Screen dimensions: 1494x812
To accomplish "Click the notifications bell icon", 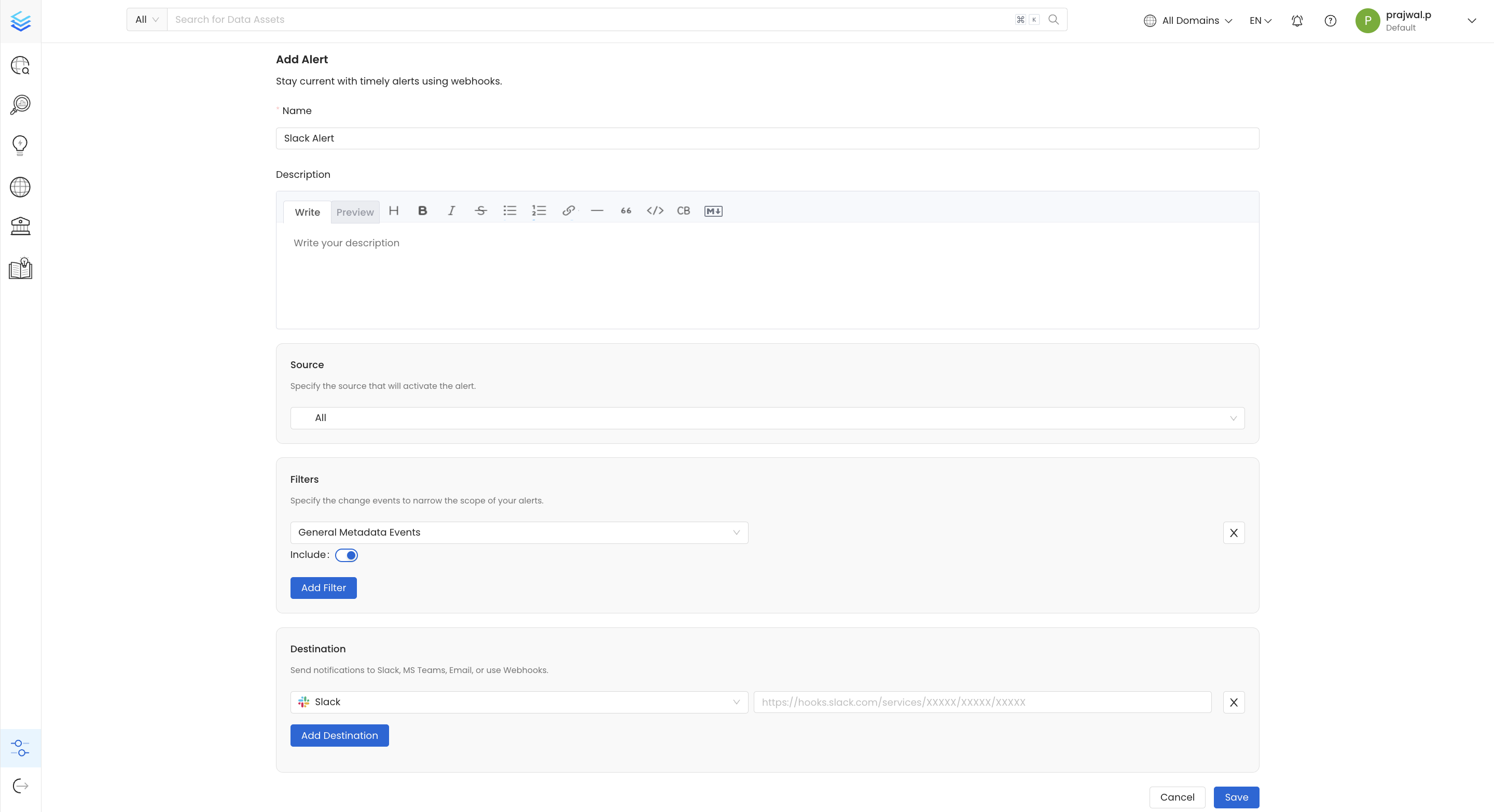I will coord(1297,20).
